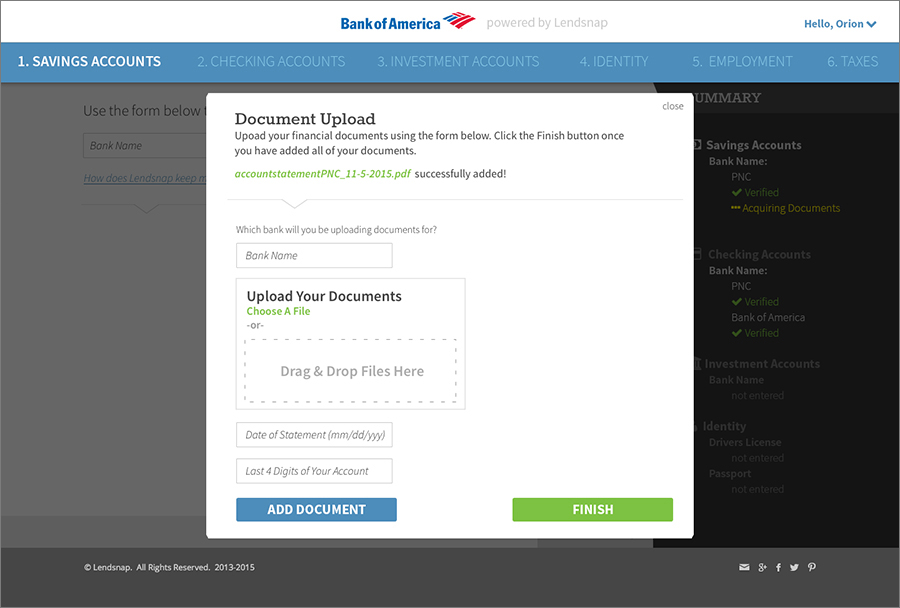Open the Investment Accounts tab
Image resolution: width=900 pixels, height=608 pixels.
[458, 62]
